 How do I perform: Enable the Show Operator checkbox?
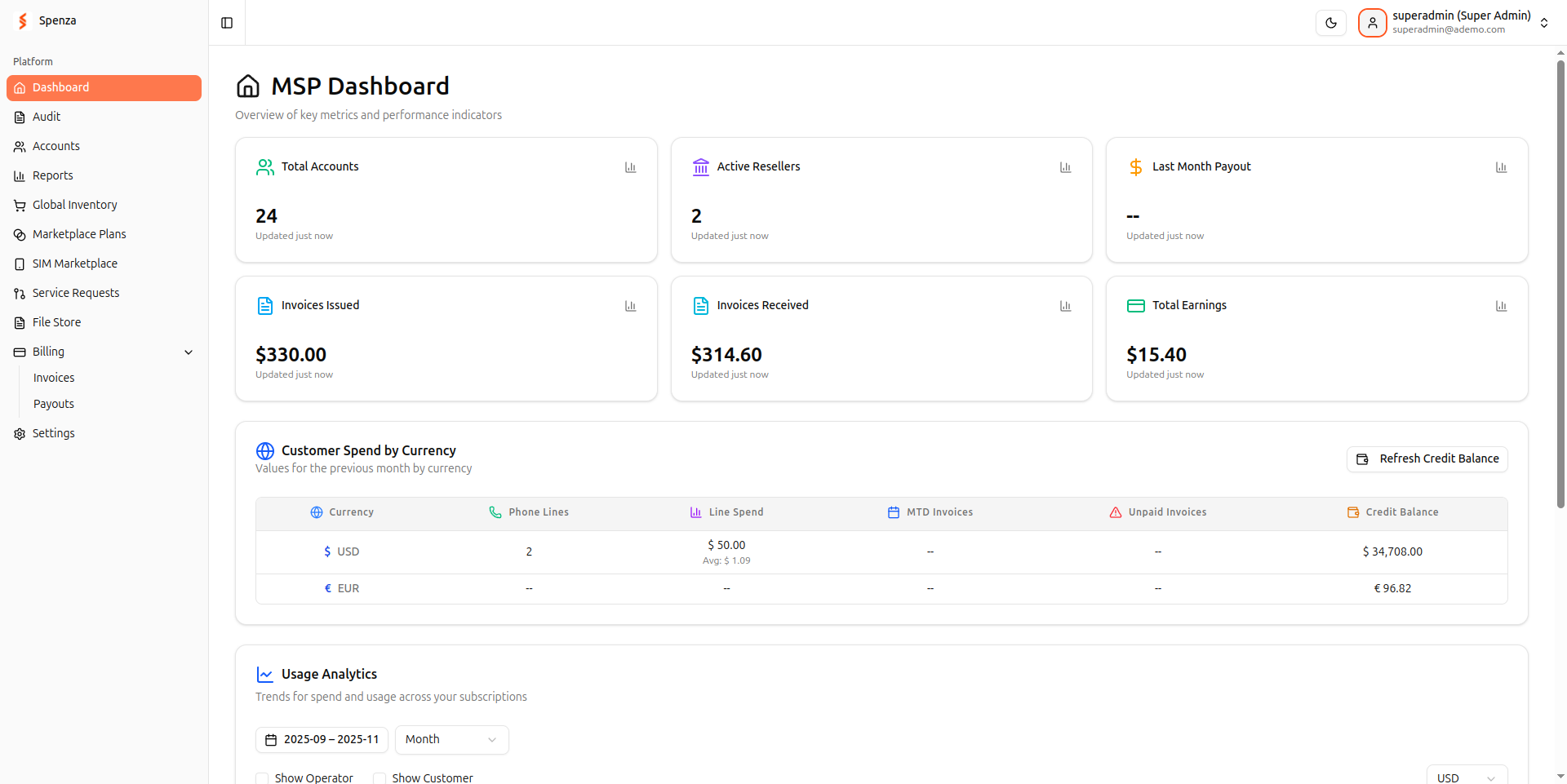click(x=262, y=778)
